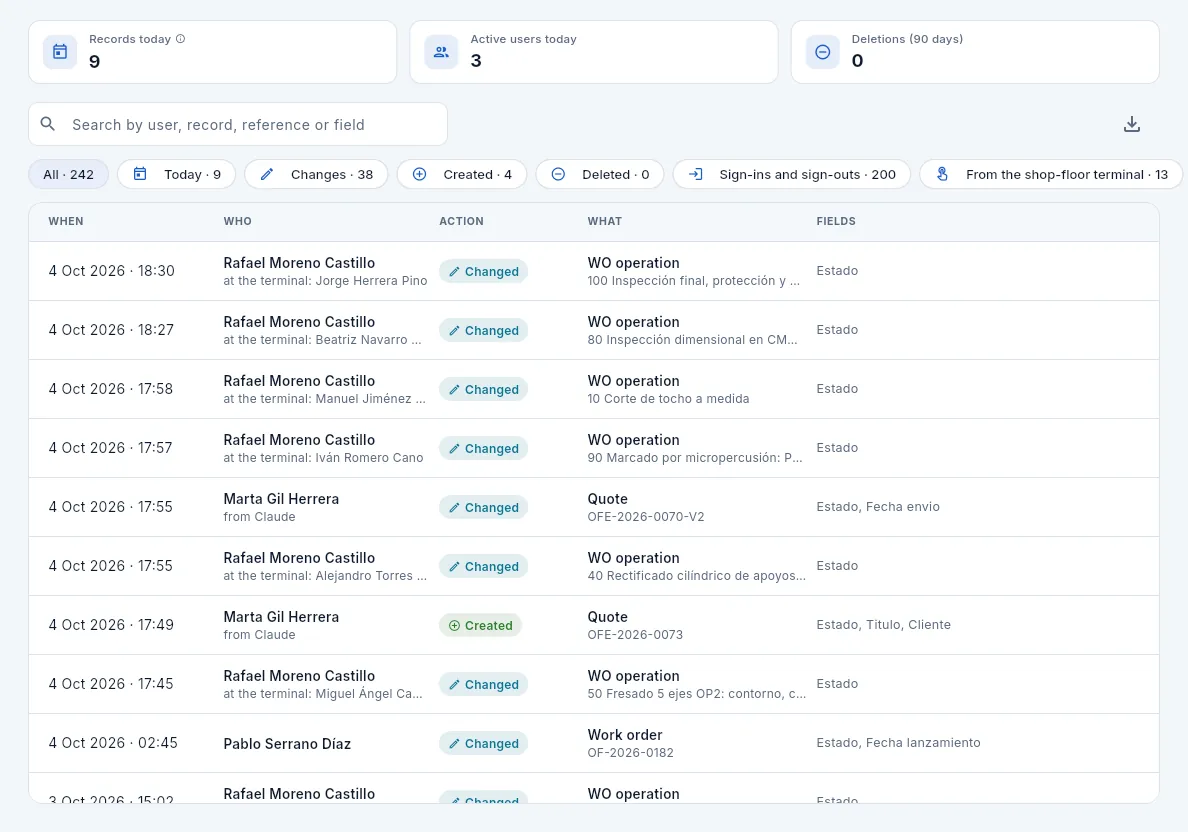
Task: Focus the search by user field
Action: (x=238, y=124)
